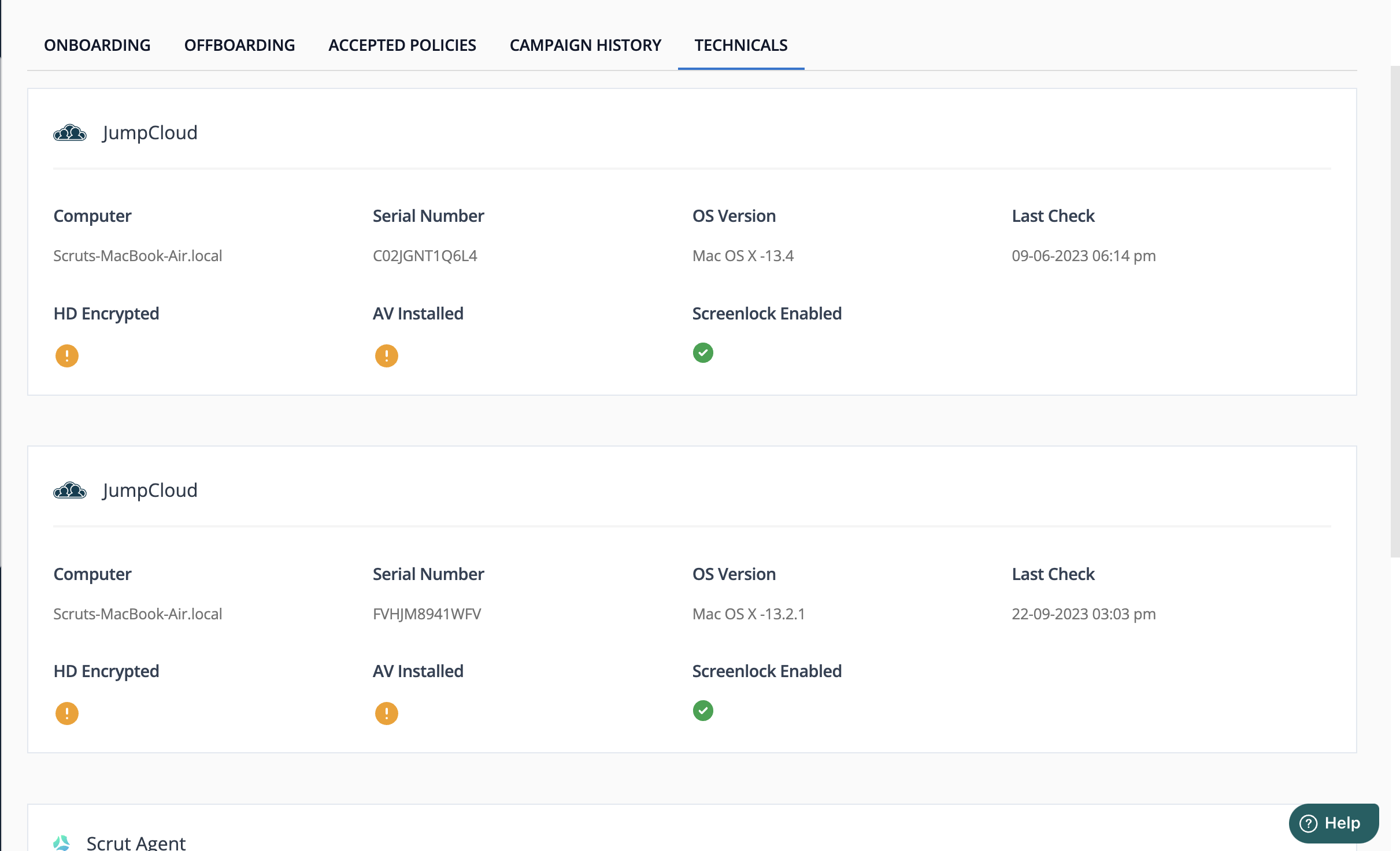Screen dimensions: 1400x851
Task: Click computer name in the C02JGNT1Q6L4 card
Action: click(138, 256)
